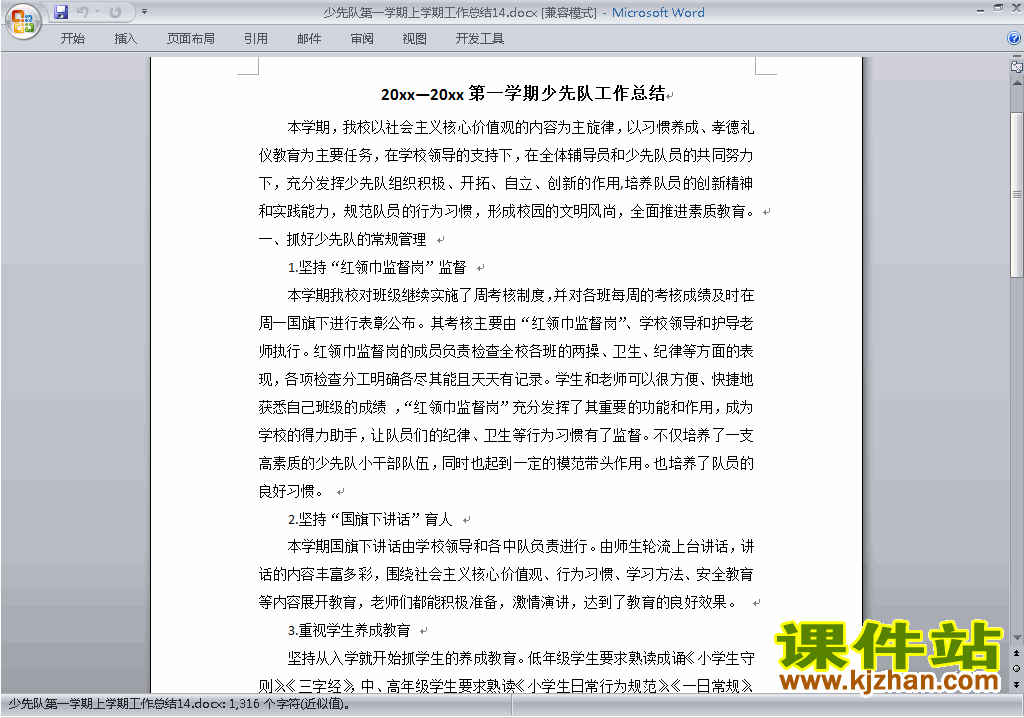The width and height of the screenshot is (1024, 718).
Task: Click the line starting "本学期国旗下讲话由学校领导"
Action: point(520,546)
